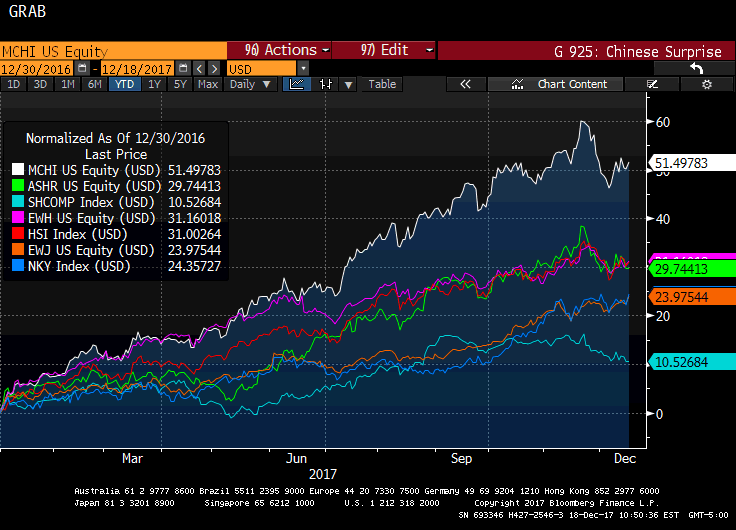Open chart settings gear icon
736x530 pixels.
point(706,84)
